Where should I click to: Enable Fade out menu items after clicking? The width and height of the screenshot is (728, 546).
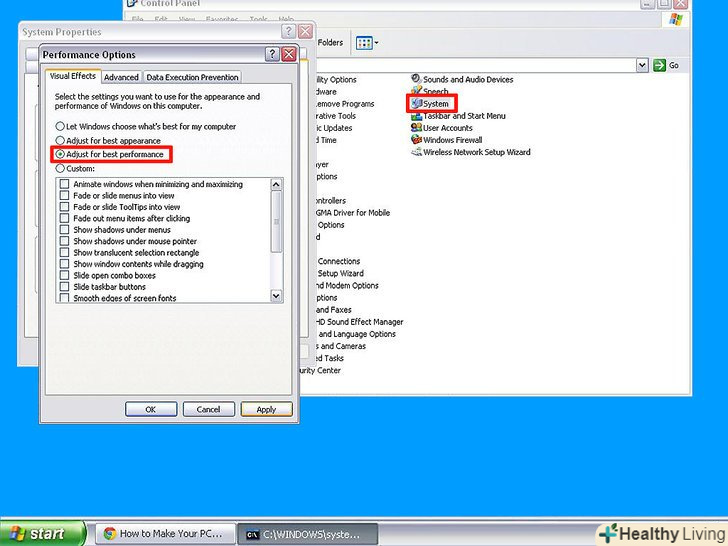pos(65,218)
